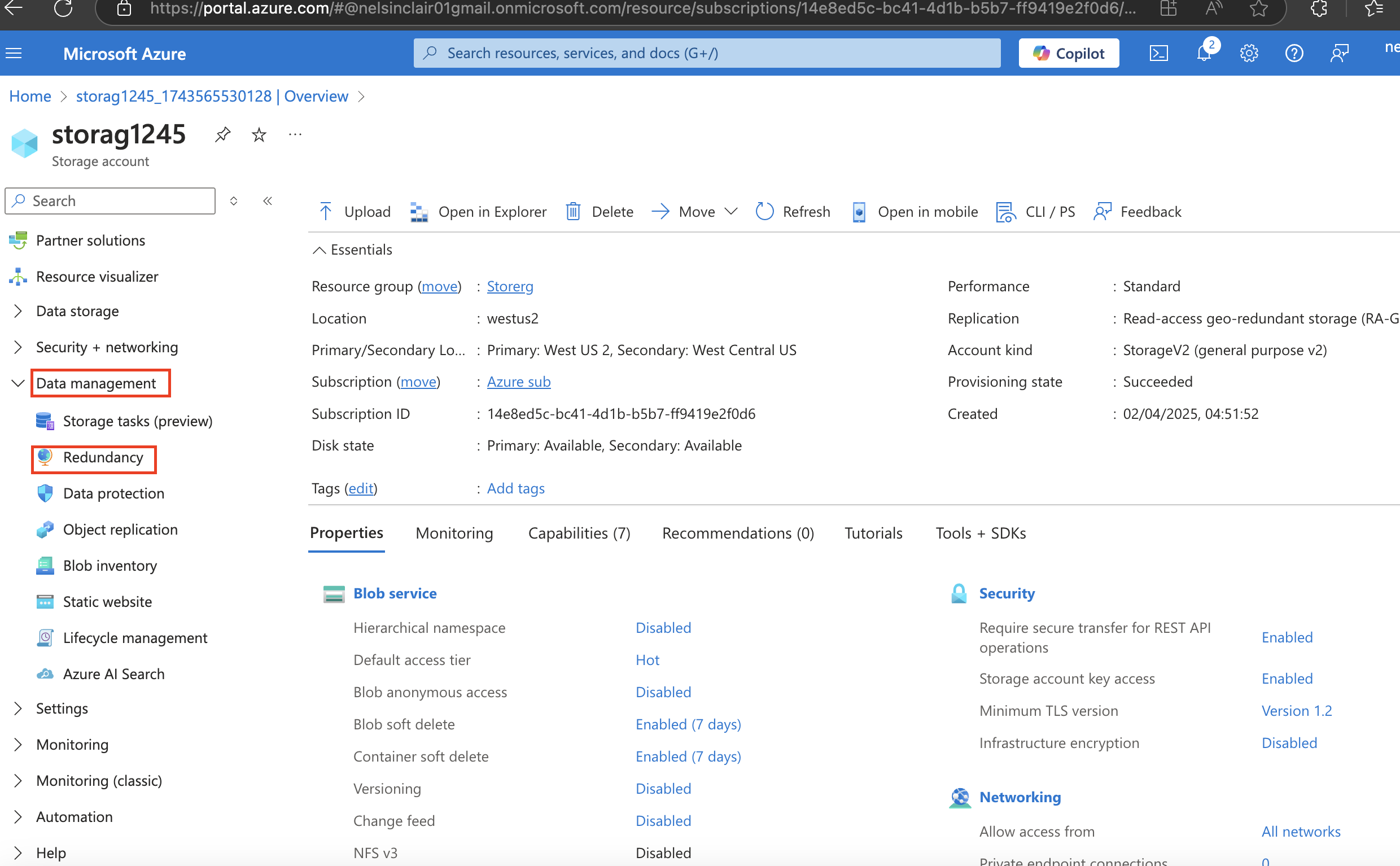The image size is (1400, 866).
Task: Open Object replication
Action: coord(120,529)
